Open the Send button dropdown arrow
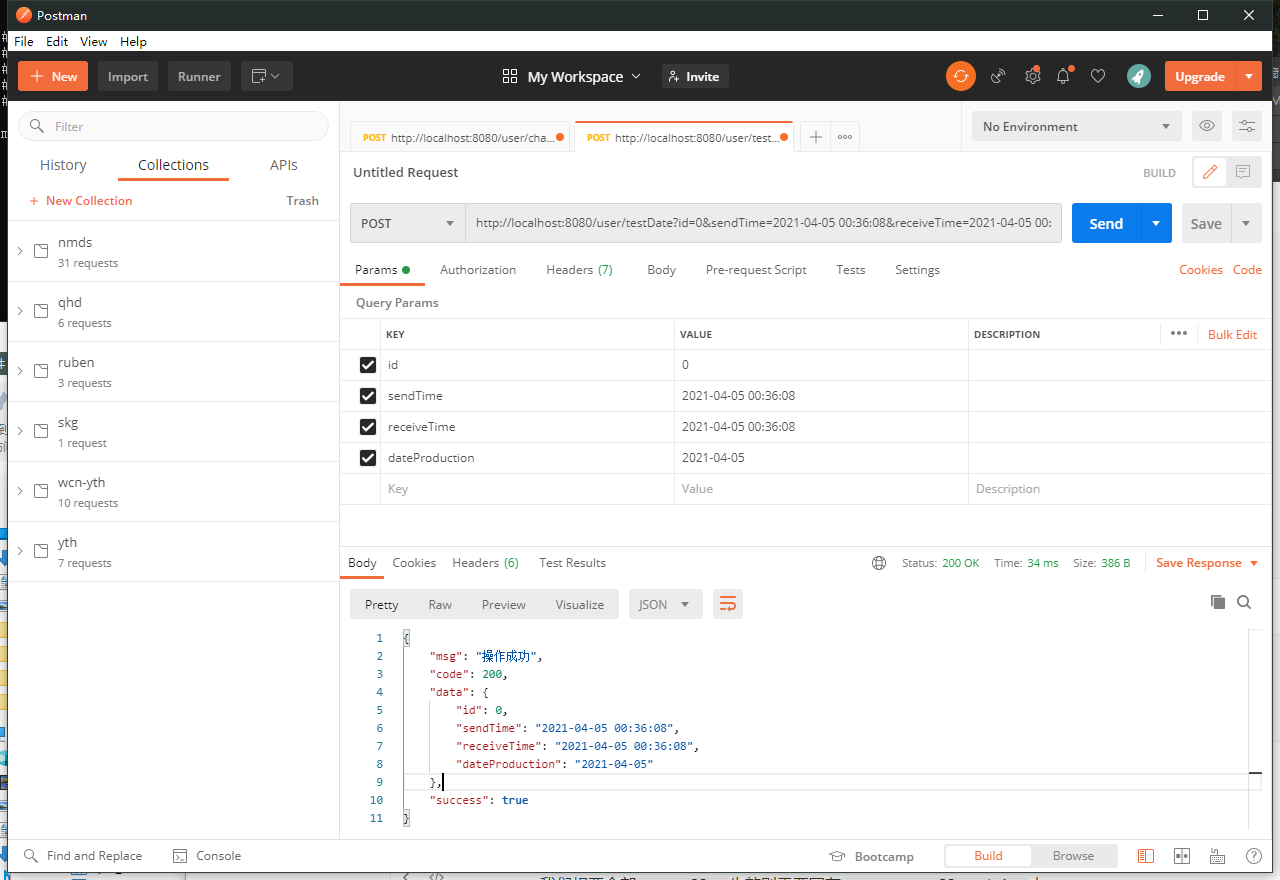The width and height of the screenshot is (1280, 880). [x=1157, y=223]
